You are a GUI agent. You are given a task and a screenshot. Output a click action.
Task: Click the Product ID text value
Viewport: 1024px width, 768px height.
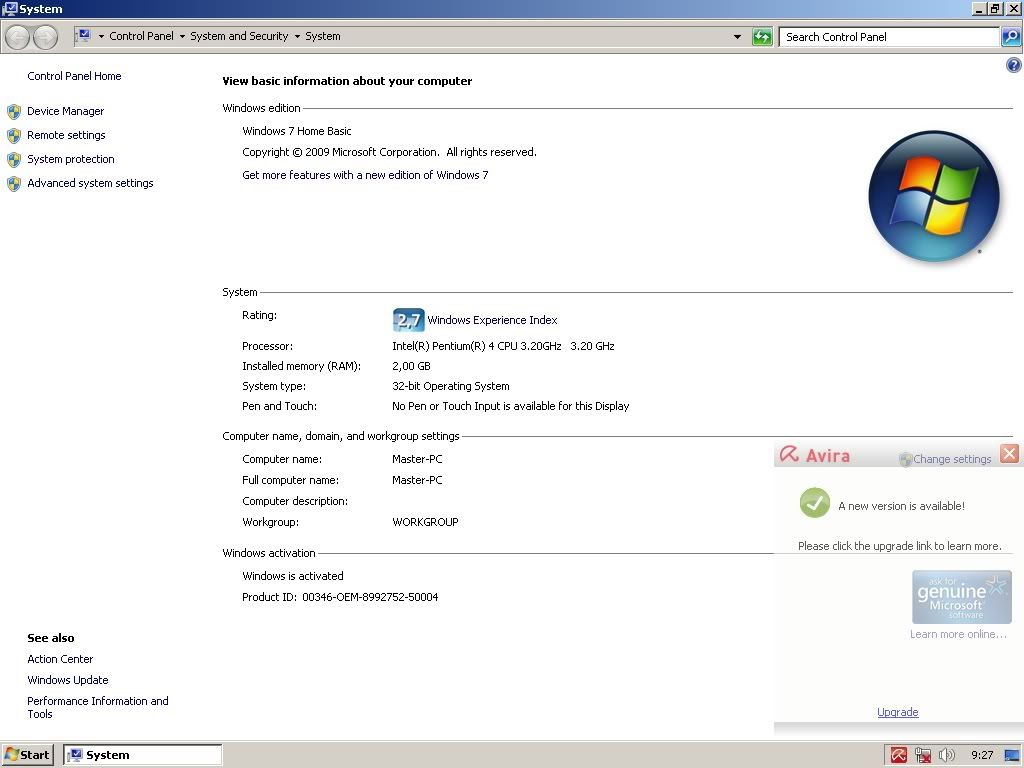coord(370,597)
